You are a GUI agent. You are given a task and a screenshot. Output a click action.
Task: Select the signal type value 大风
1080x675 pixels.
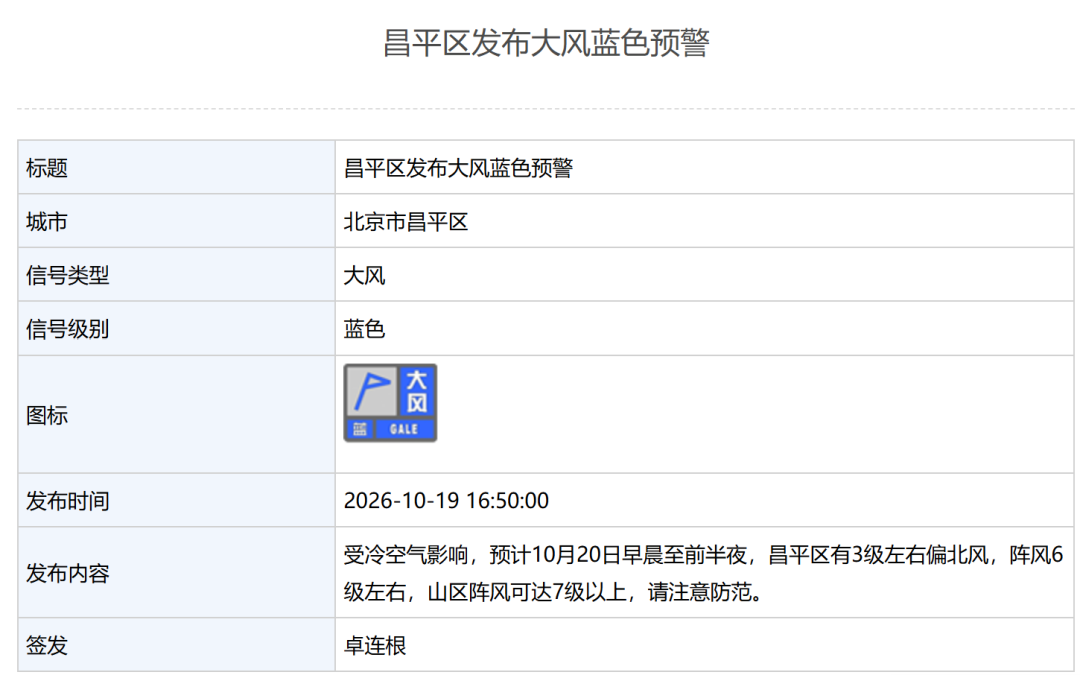click(364, 276)
